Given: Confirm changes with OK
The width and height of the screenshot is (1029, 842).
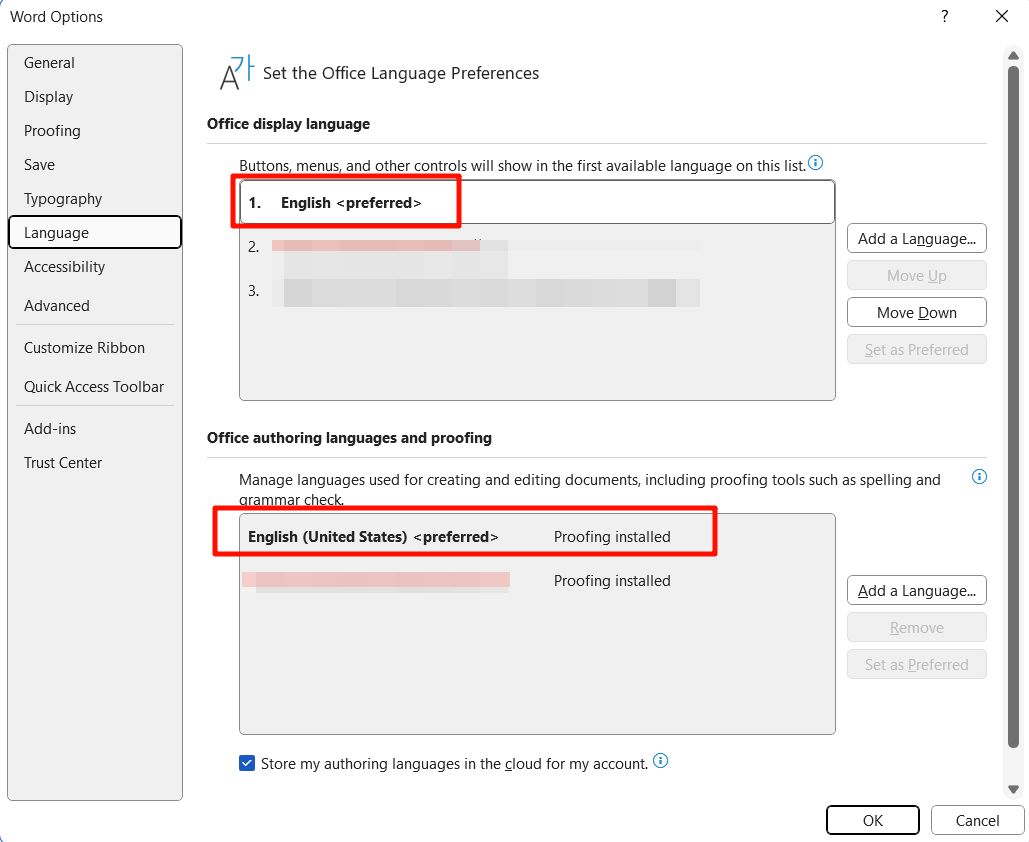Looking at the screenshot, I should [x=872, y=819].
